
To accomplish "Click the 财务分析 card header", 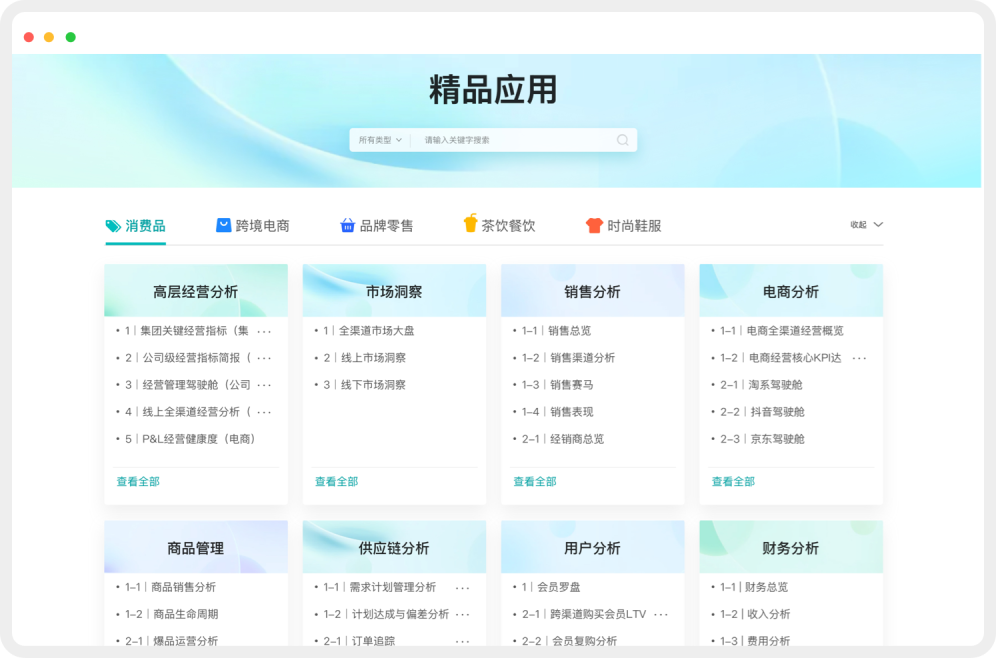I will tap(790, 548).
